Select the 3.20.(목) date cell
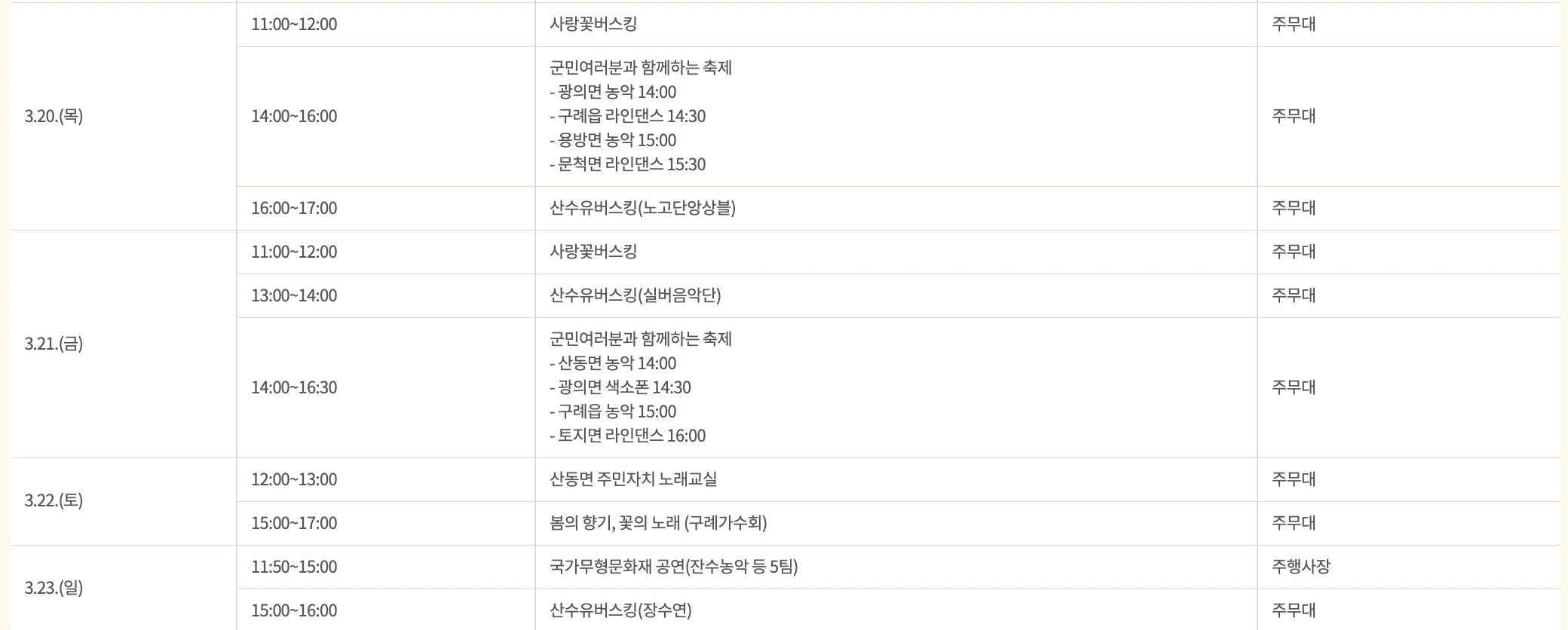The height and width of the screenshot is (630, 1568). [x=124, y=116]
